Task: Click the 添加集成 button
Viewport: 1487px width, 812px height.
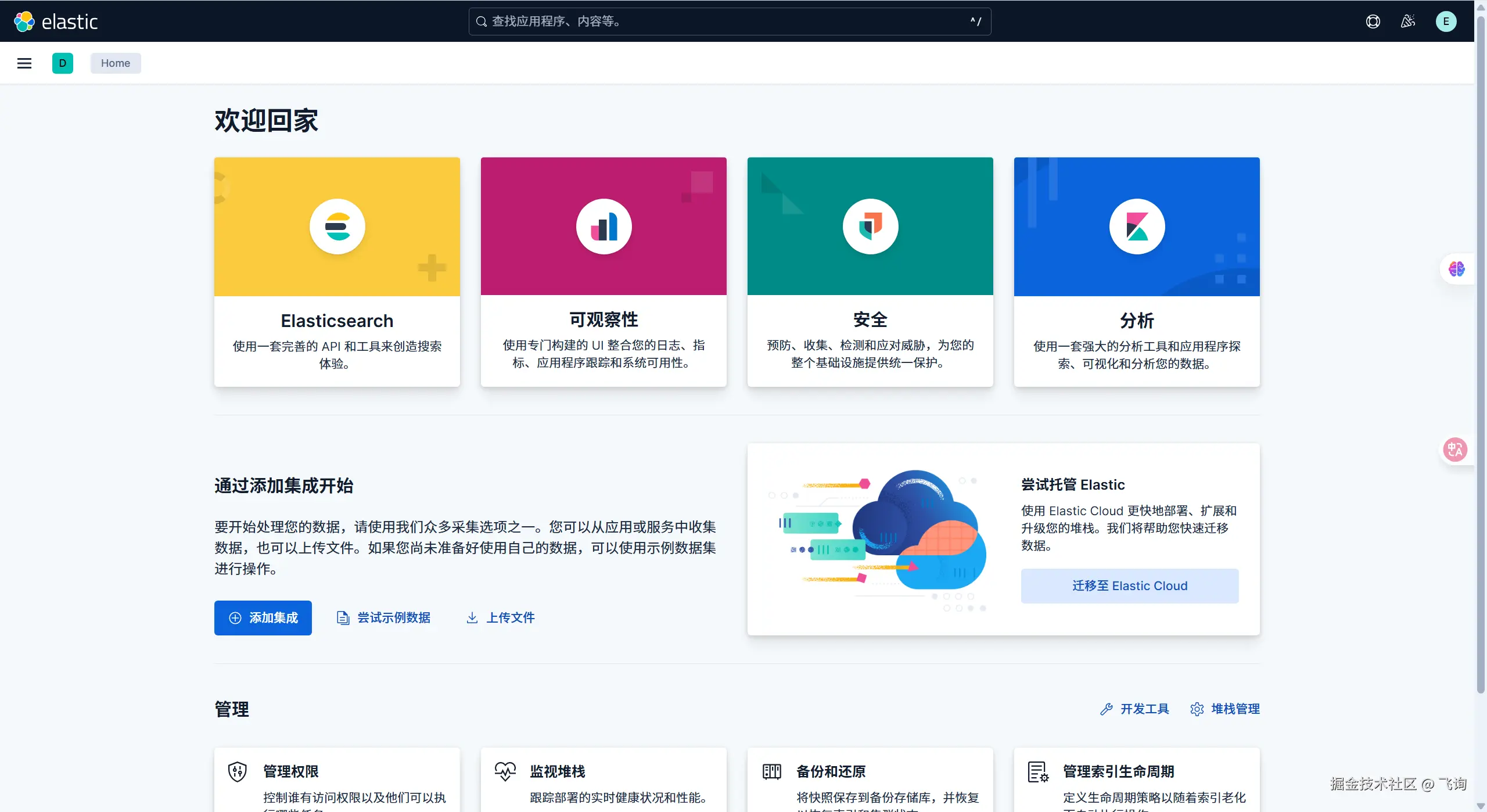Action: tap(263, 617)
